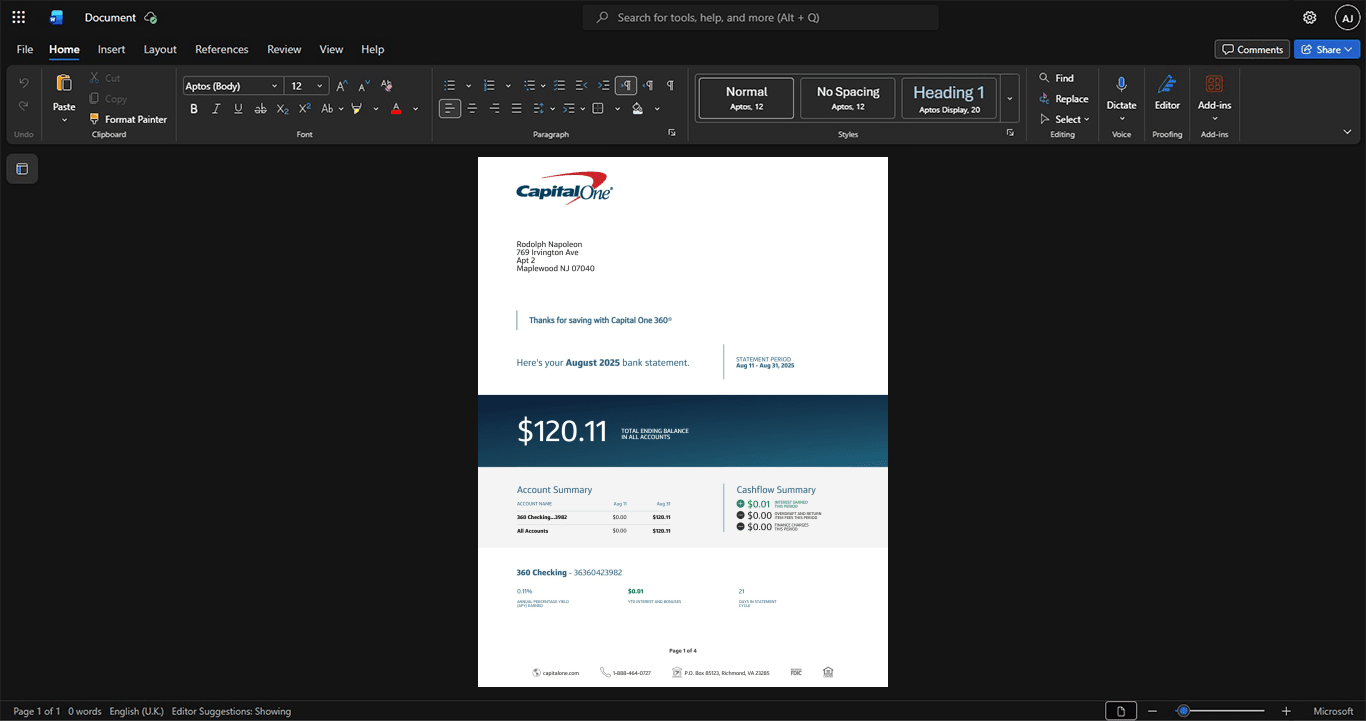Viewport: 1366px width, 721px height.
Task: Open the navigation pane icon
Action: tap(22, 169)
